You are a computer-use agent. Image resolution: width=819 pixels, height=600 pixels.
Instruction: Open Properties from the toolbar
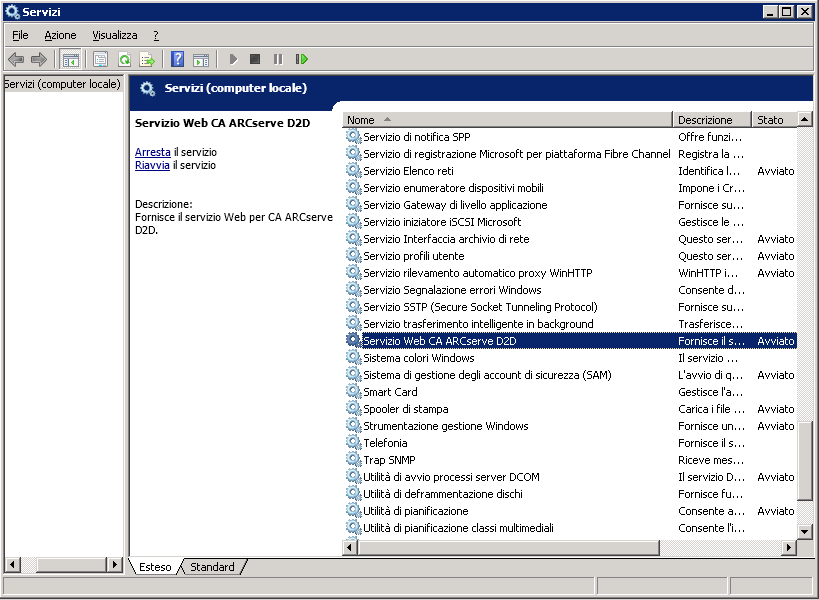pos(100,60)
